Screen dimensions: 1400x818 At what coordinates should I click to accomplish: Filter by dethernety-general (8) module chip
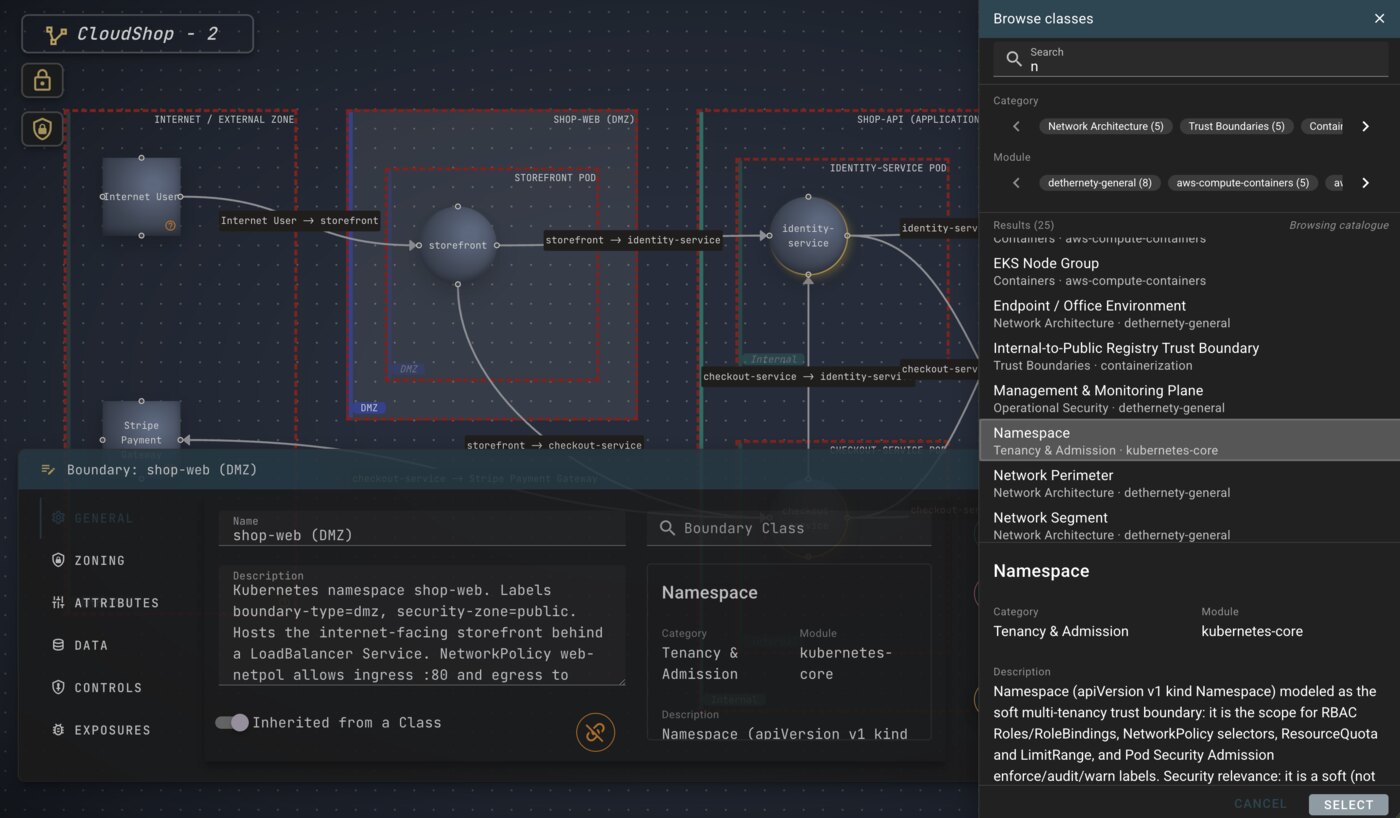1100,183
